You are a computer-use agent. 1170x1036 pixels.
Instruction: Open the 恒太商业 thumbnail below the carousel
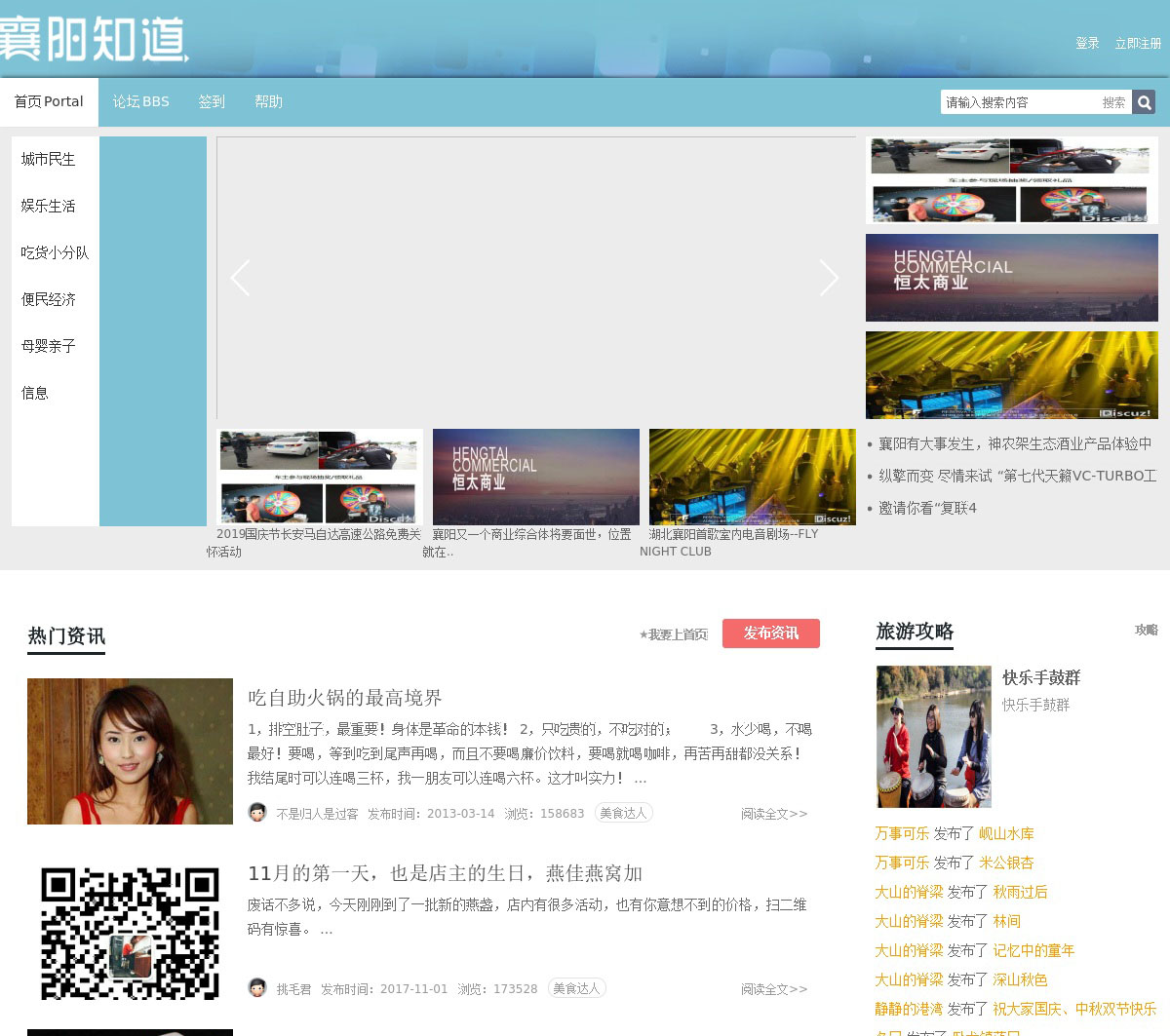536,478
